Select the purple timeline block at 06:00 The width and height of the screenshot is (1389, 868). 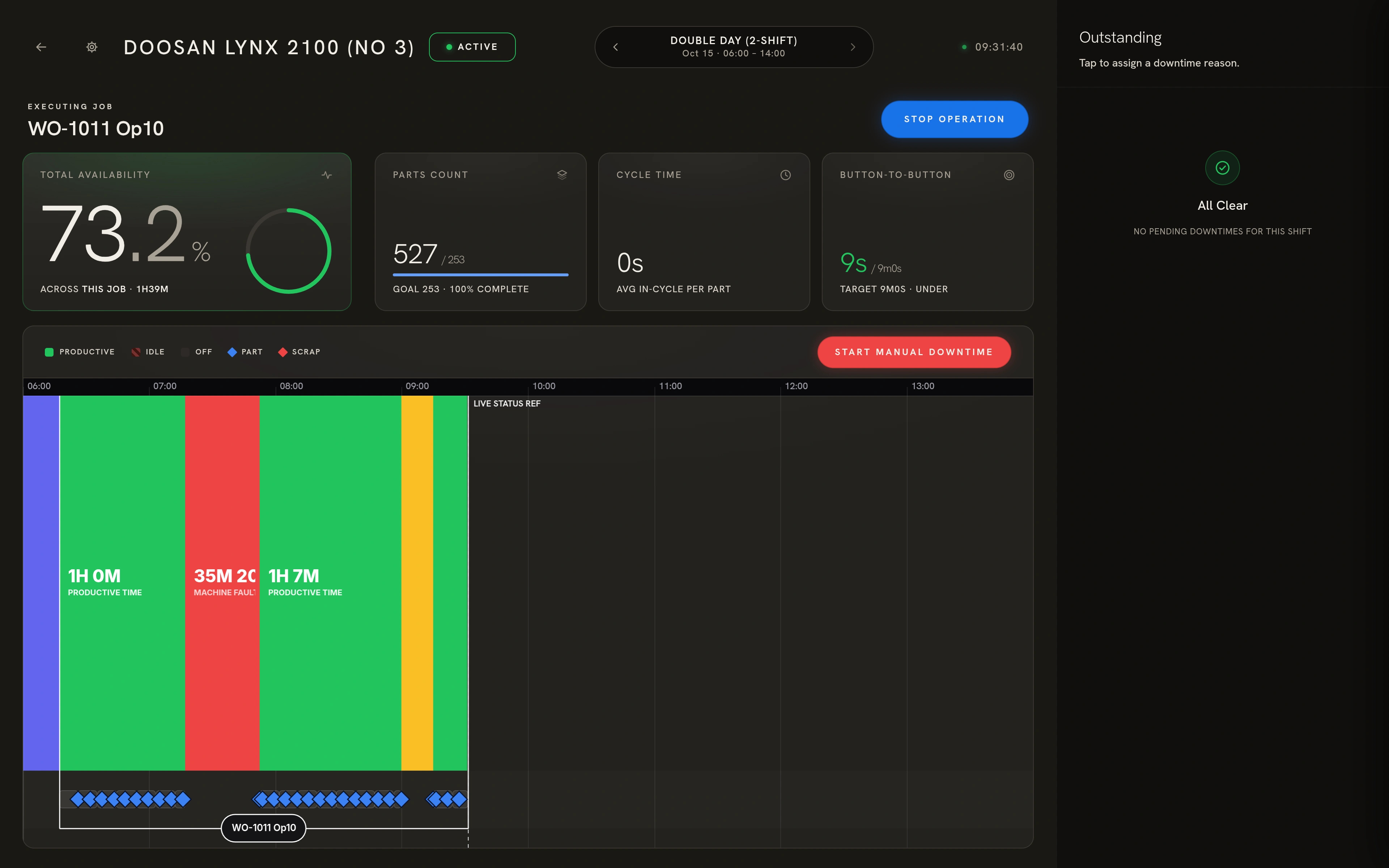[x=41, y=583]
